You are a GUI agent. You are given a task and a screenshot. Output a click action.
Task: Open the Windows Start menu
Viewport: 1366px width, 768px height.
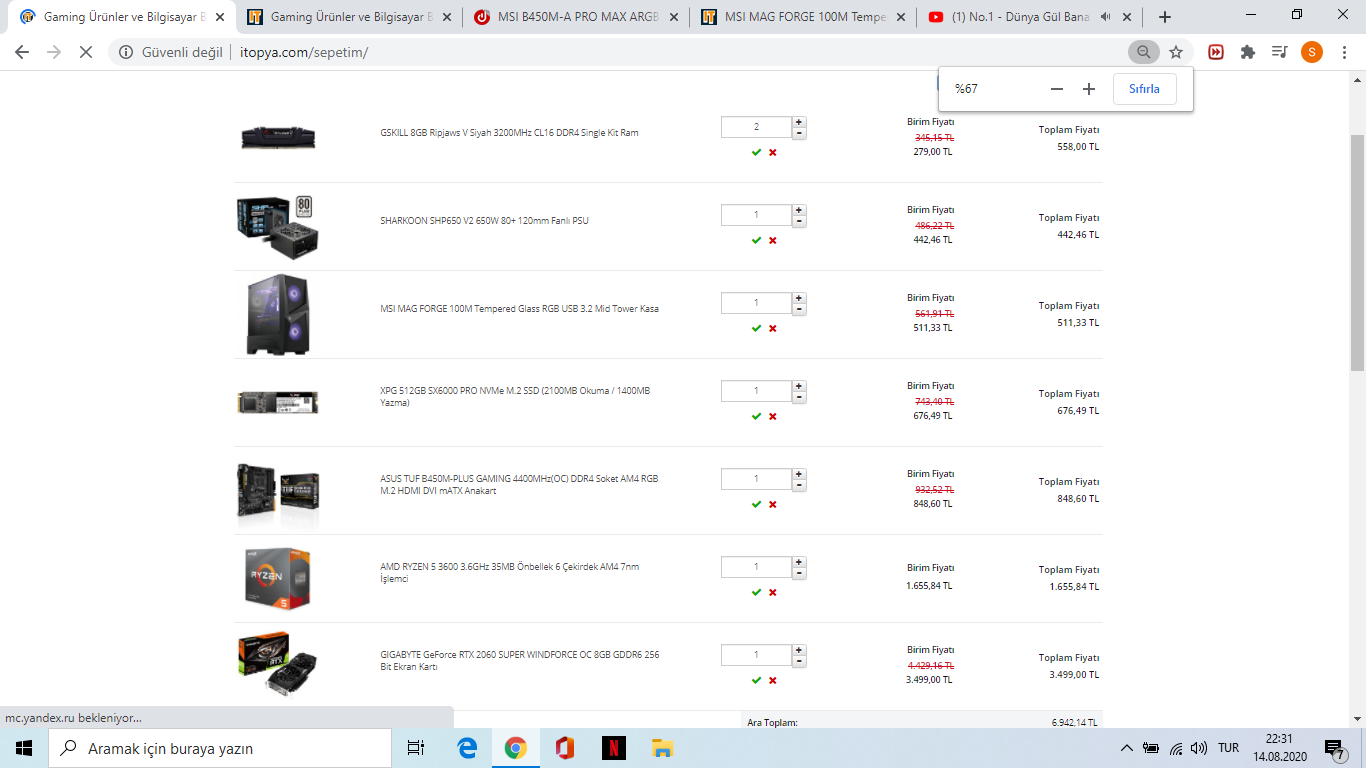pyautogui.click(x=24, y=748)
